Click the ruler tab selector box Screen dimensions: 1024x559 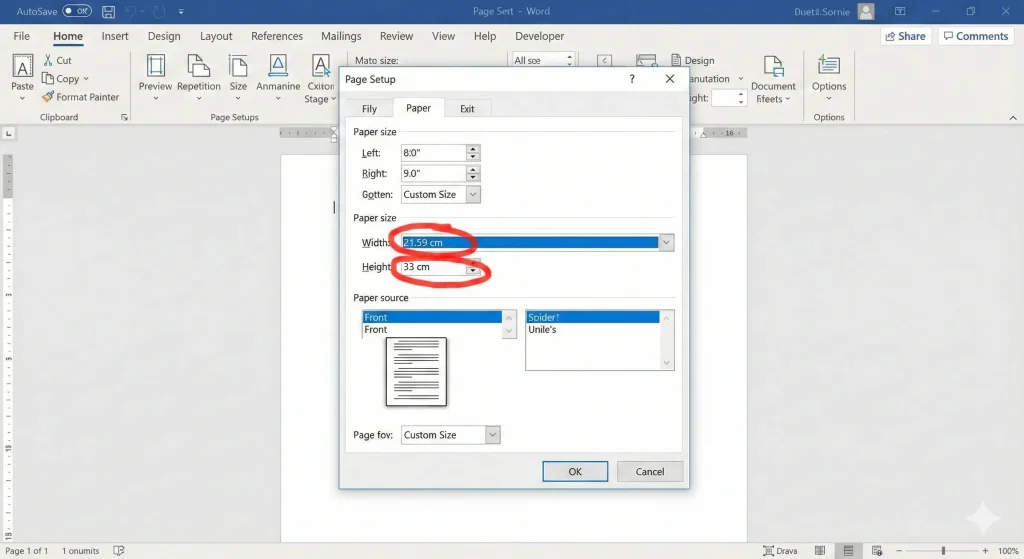click(8, 134)
